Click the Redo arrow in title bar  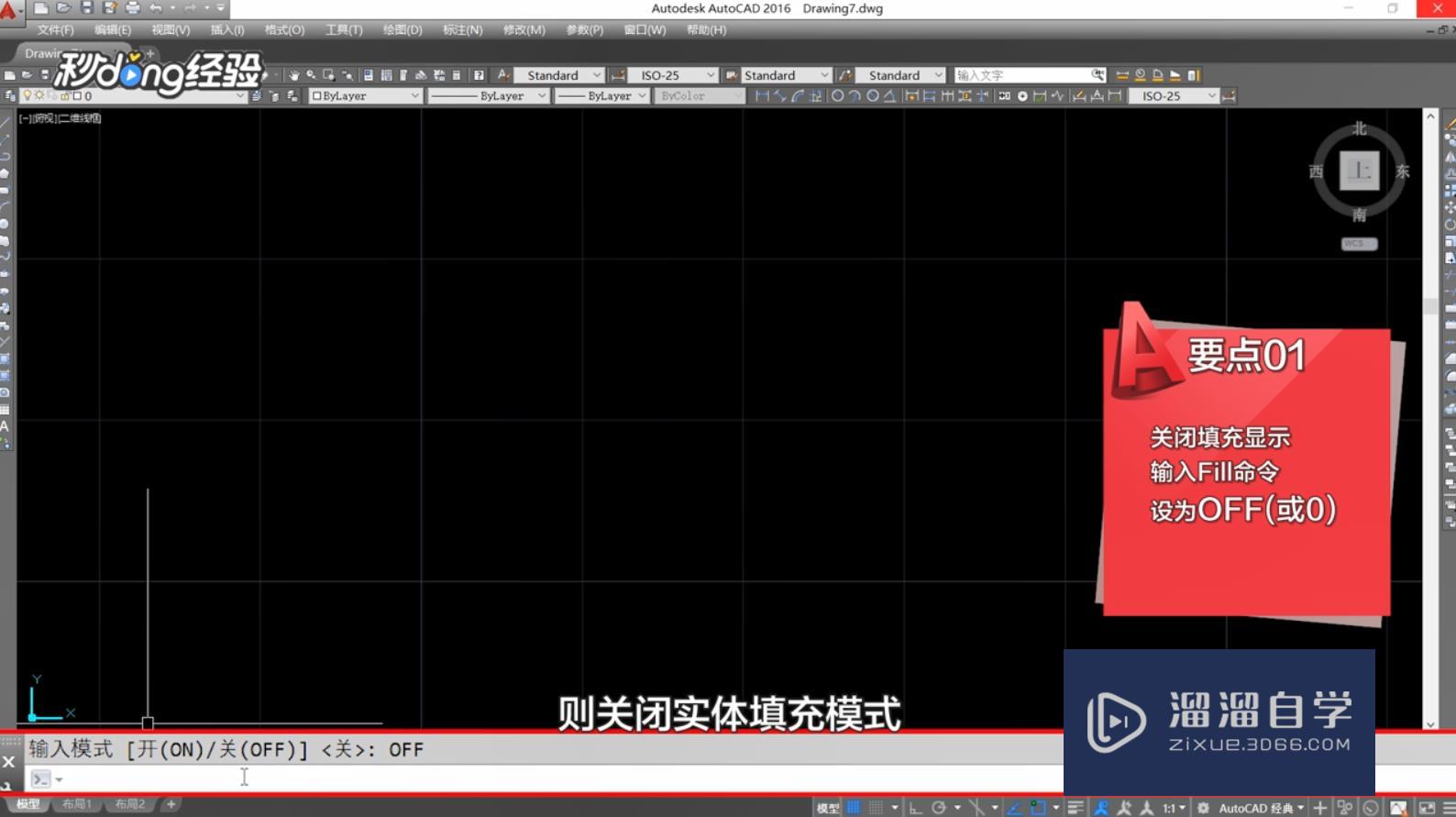190,8
